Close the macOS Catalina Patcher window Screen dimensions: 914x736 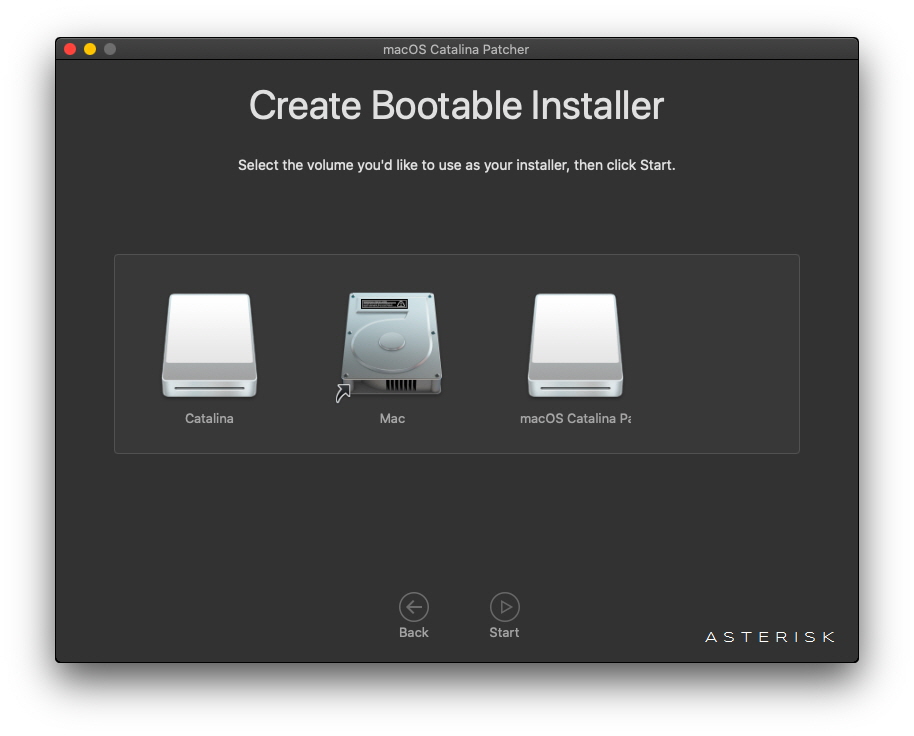pyautogui.click(x=70, y=49)
